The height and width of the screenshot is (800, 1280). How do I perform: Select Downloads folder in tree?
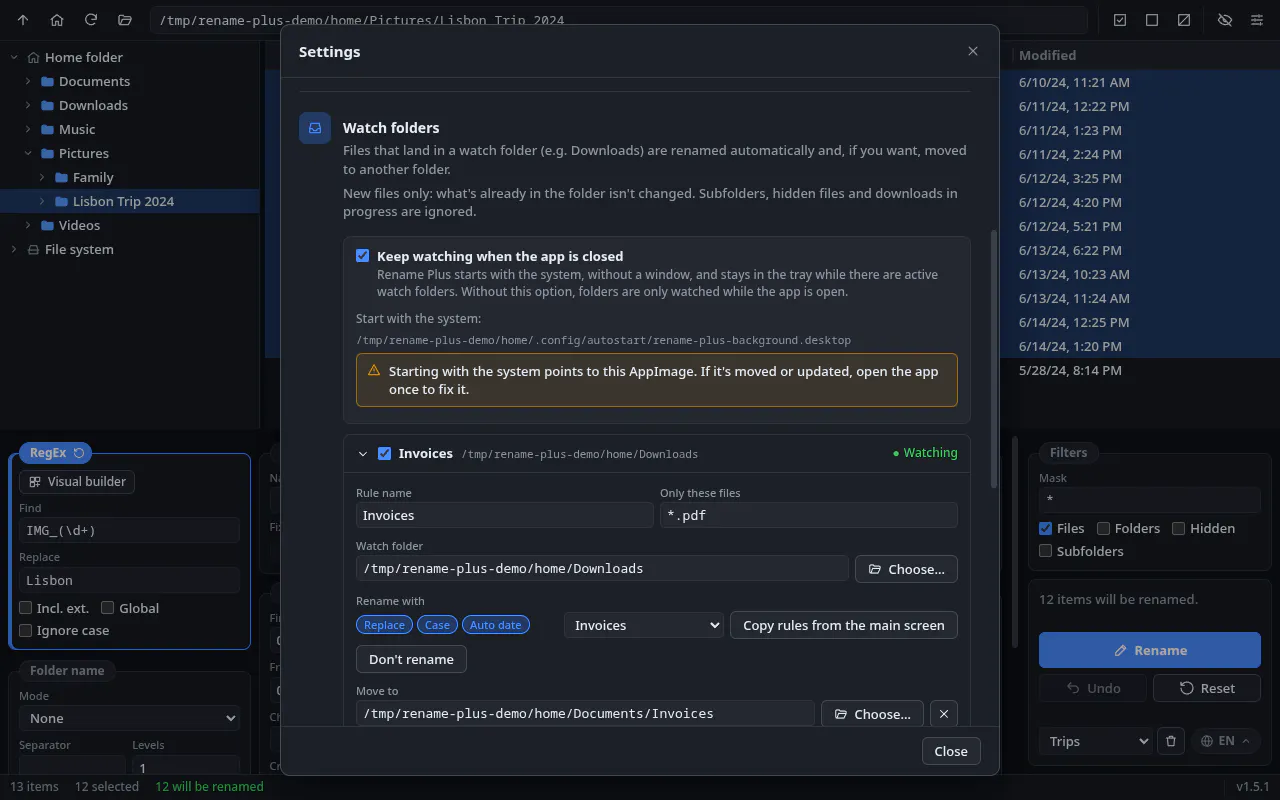[93, 105]
